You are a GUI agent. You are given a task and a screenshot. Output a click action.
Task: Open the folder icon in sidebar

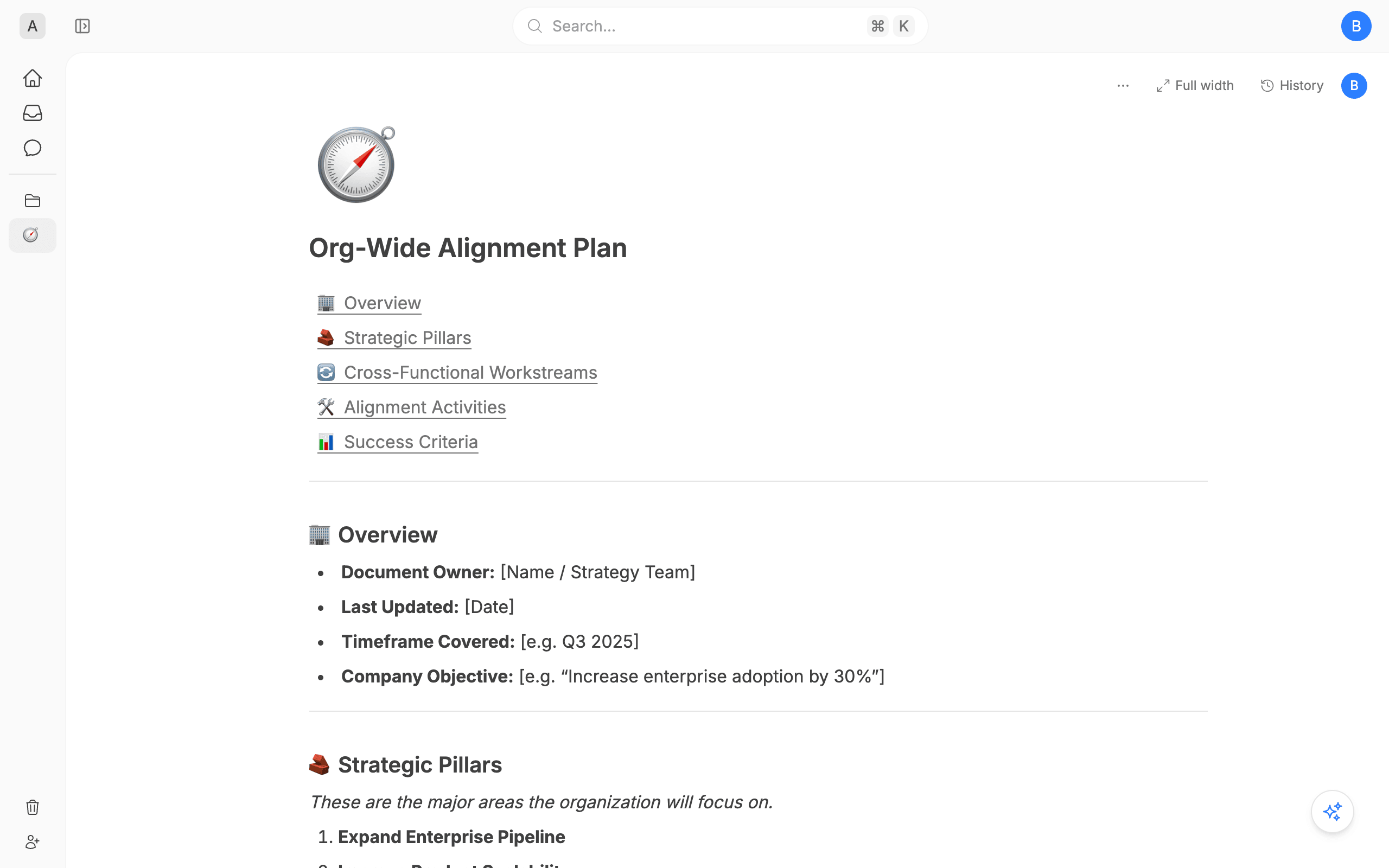click(32, 201)
